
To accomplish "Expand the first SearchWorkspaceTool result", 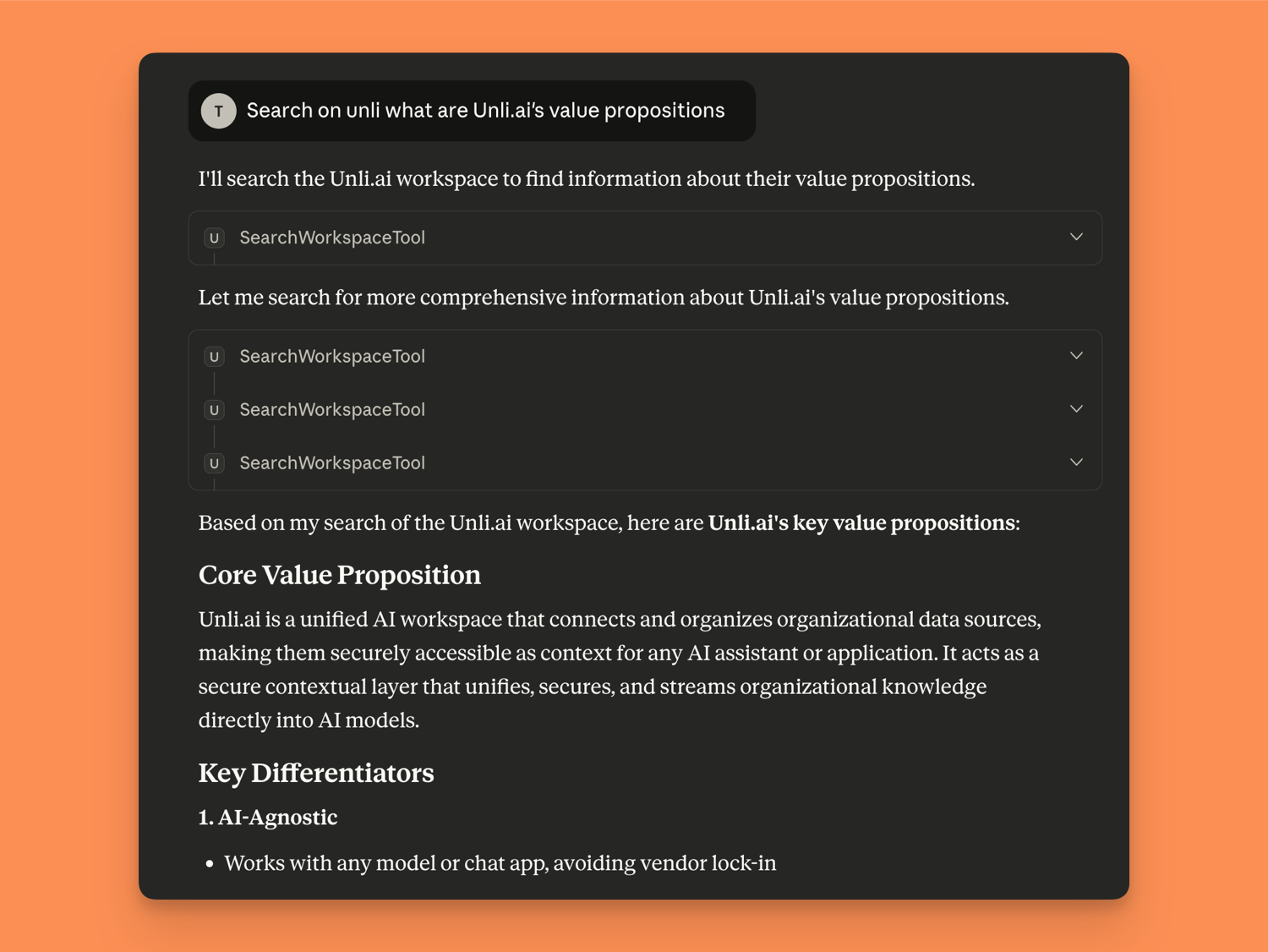I will pos(1076,238).
